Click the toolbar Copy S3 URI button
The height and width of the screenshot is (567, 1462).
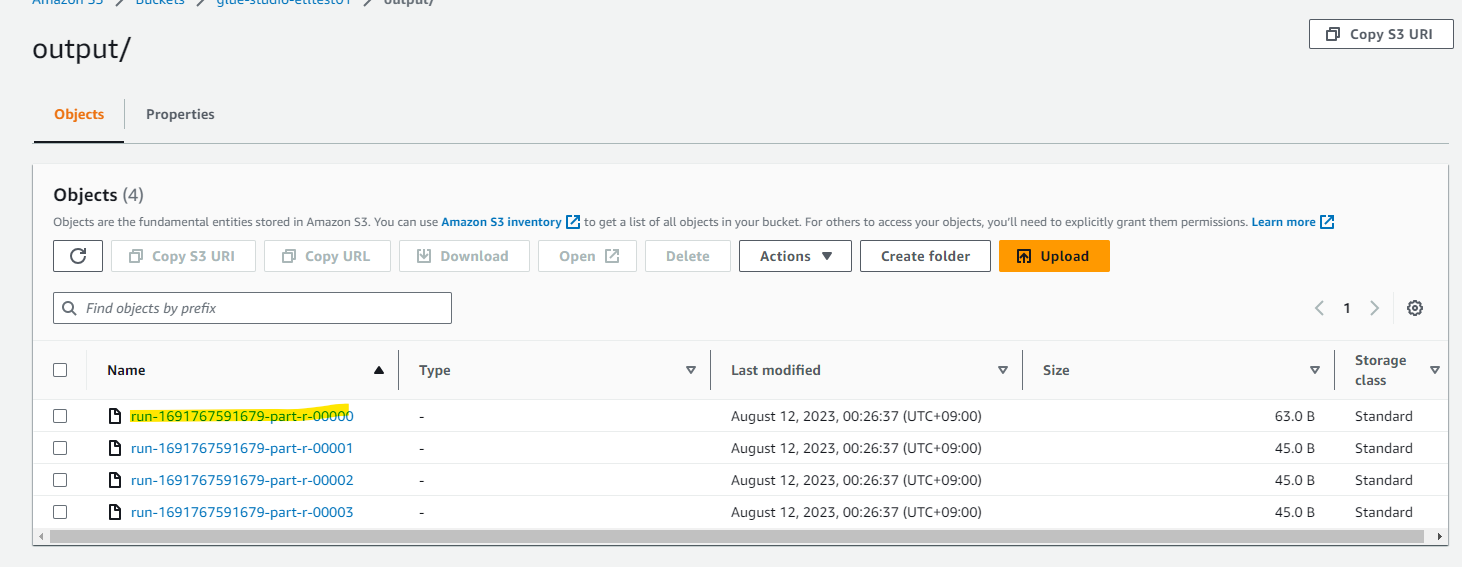(183, 256)
